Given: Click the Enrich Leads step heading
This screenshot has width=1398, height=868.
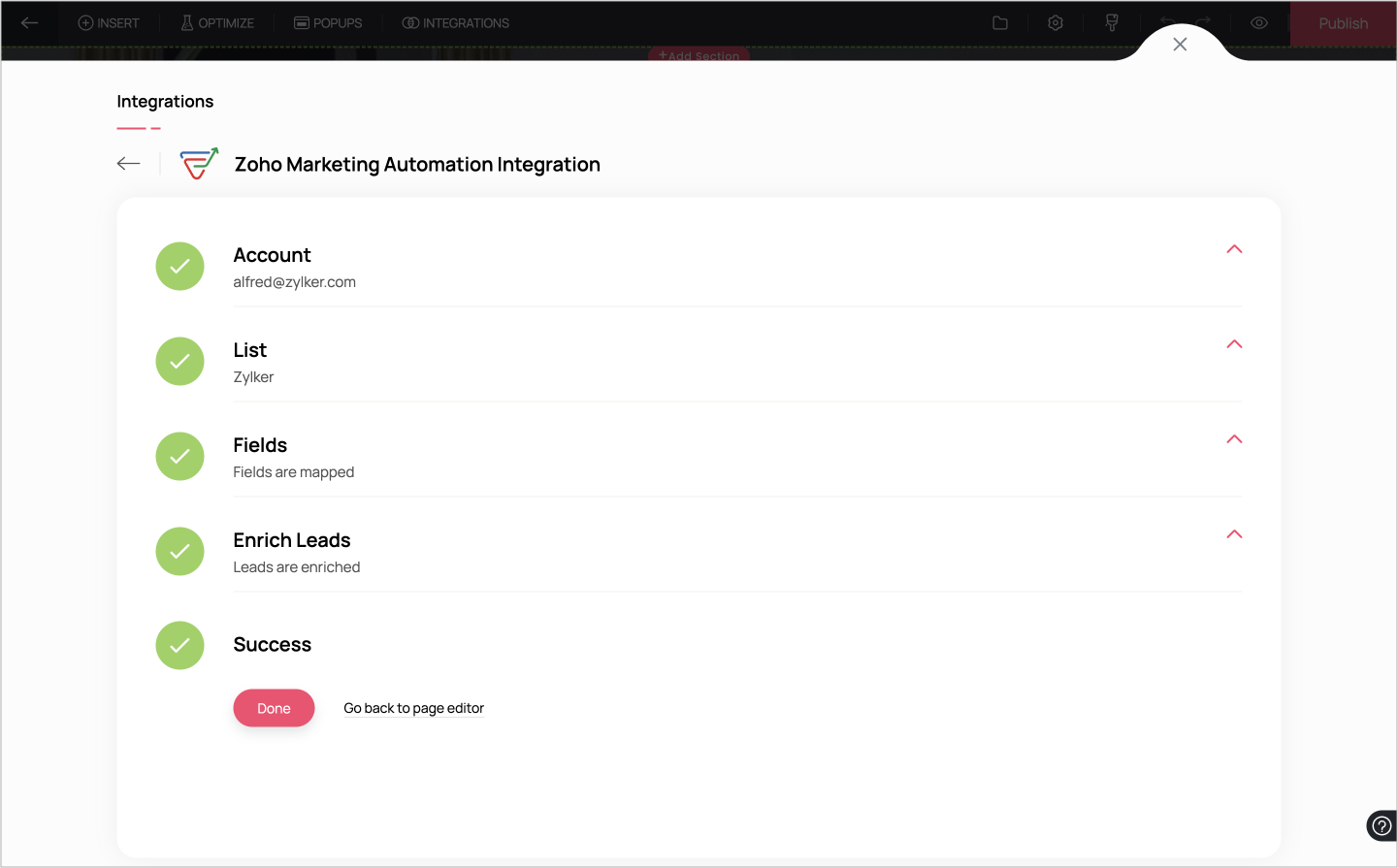Looking at the screenshot, I should (292, 540).
